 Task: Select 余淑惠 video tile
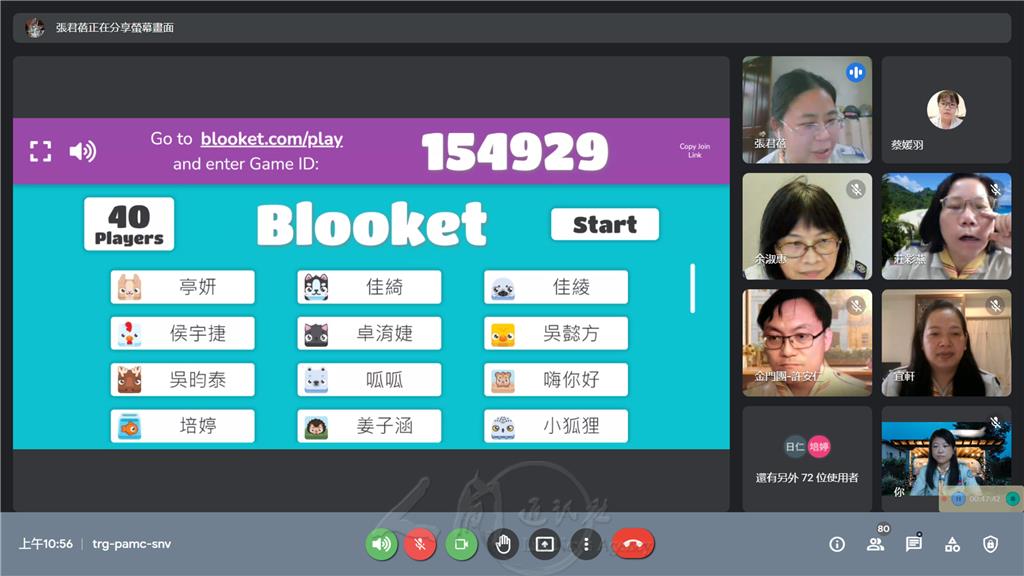[807, 226]
